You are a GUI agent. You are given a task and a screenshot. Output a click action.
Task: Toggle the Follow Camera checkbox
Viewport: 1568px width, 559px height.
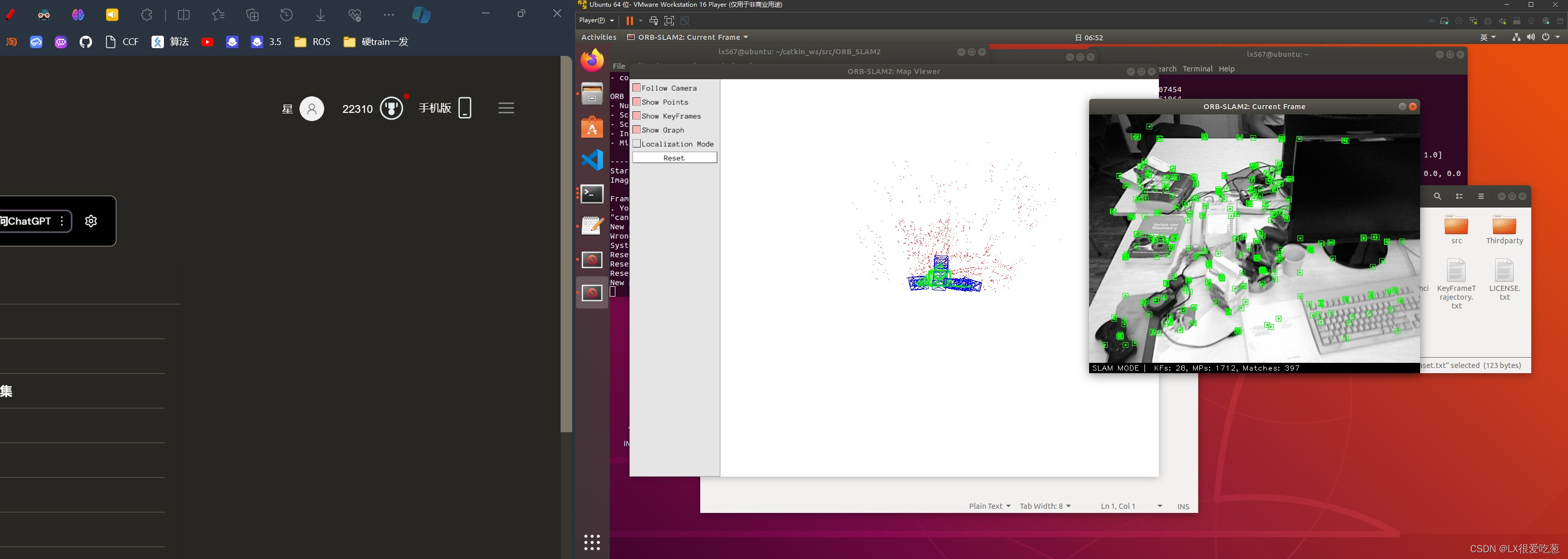pyautogui.click(x=637, y=89)
